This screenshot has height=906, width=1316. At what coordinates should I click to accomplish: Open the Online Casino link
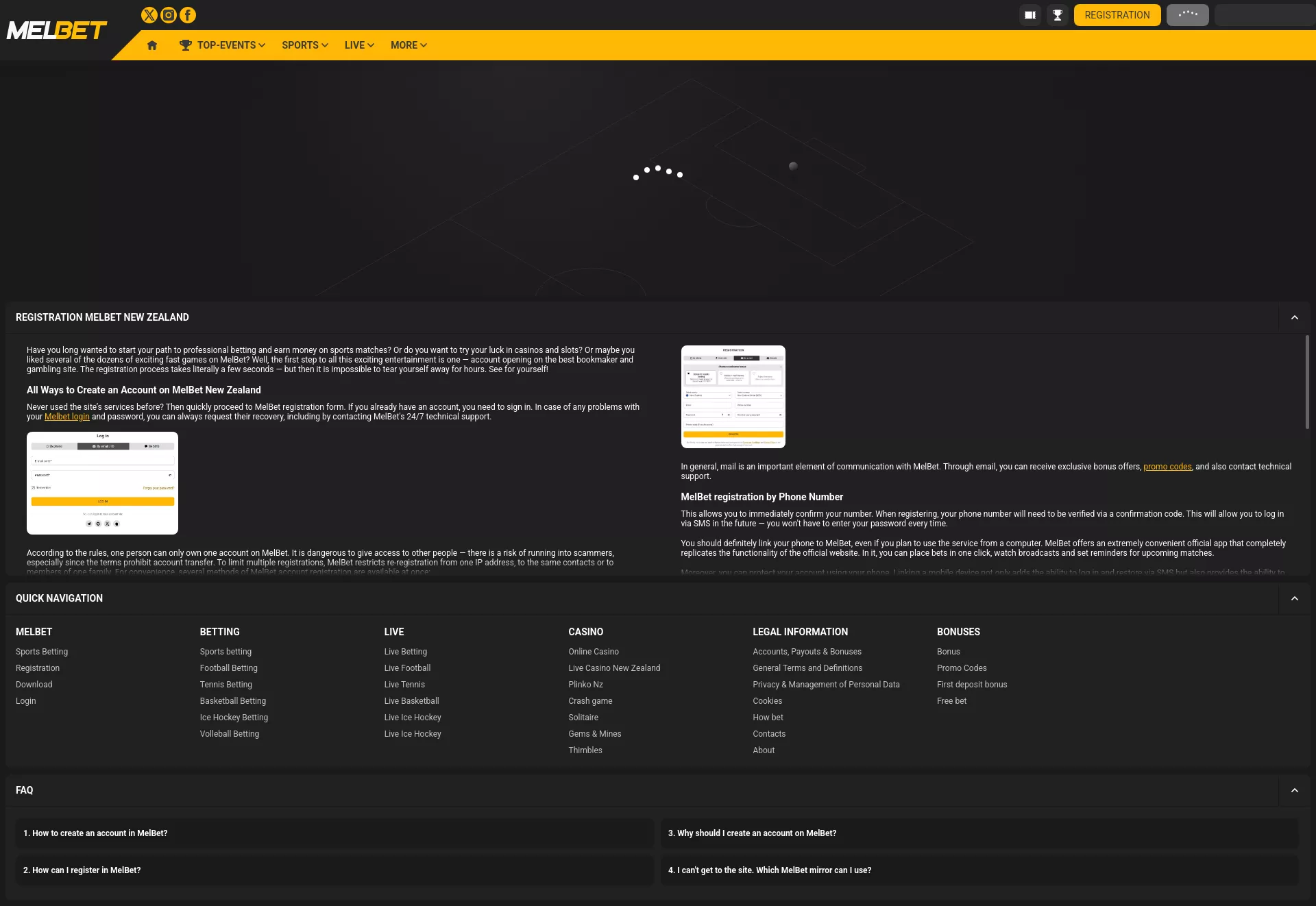point(594,652)
